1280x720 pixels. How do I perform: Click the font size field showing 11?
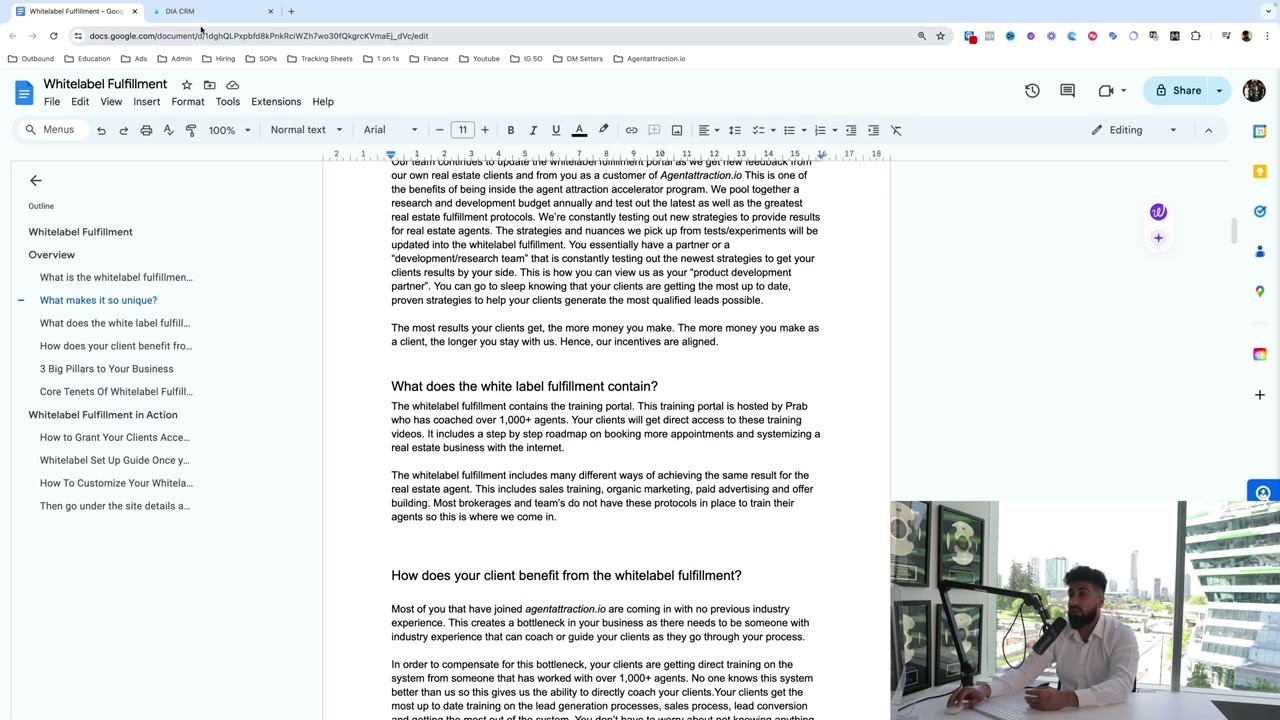click(x=462, y=130)
